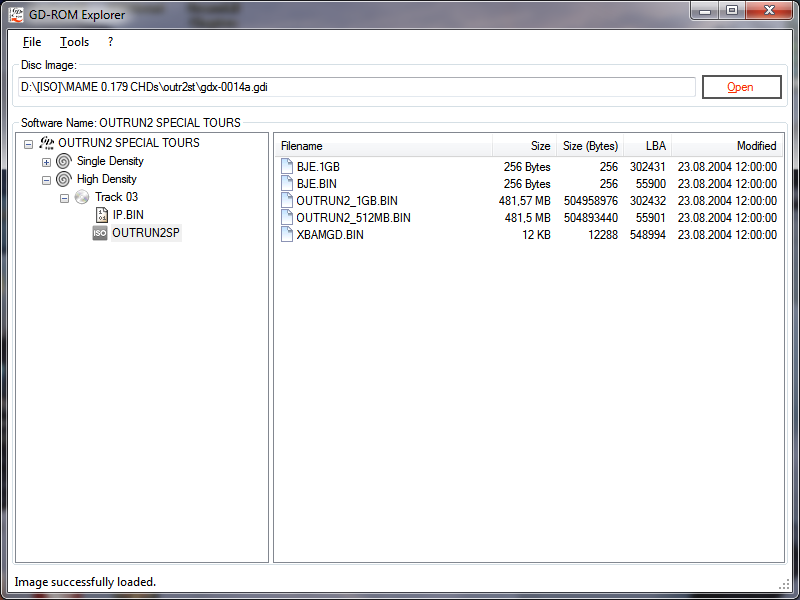Click the 481,5 MB size cell
The height and width of the screenshot is (600, 800).
click(528, 218)
